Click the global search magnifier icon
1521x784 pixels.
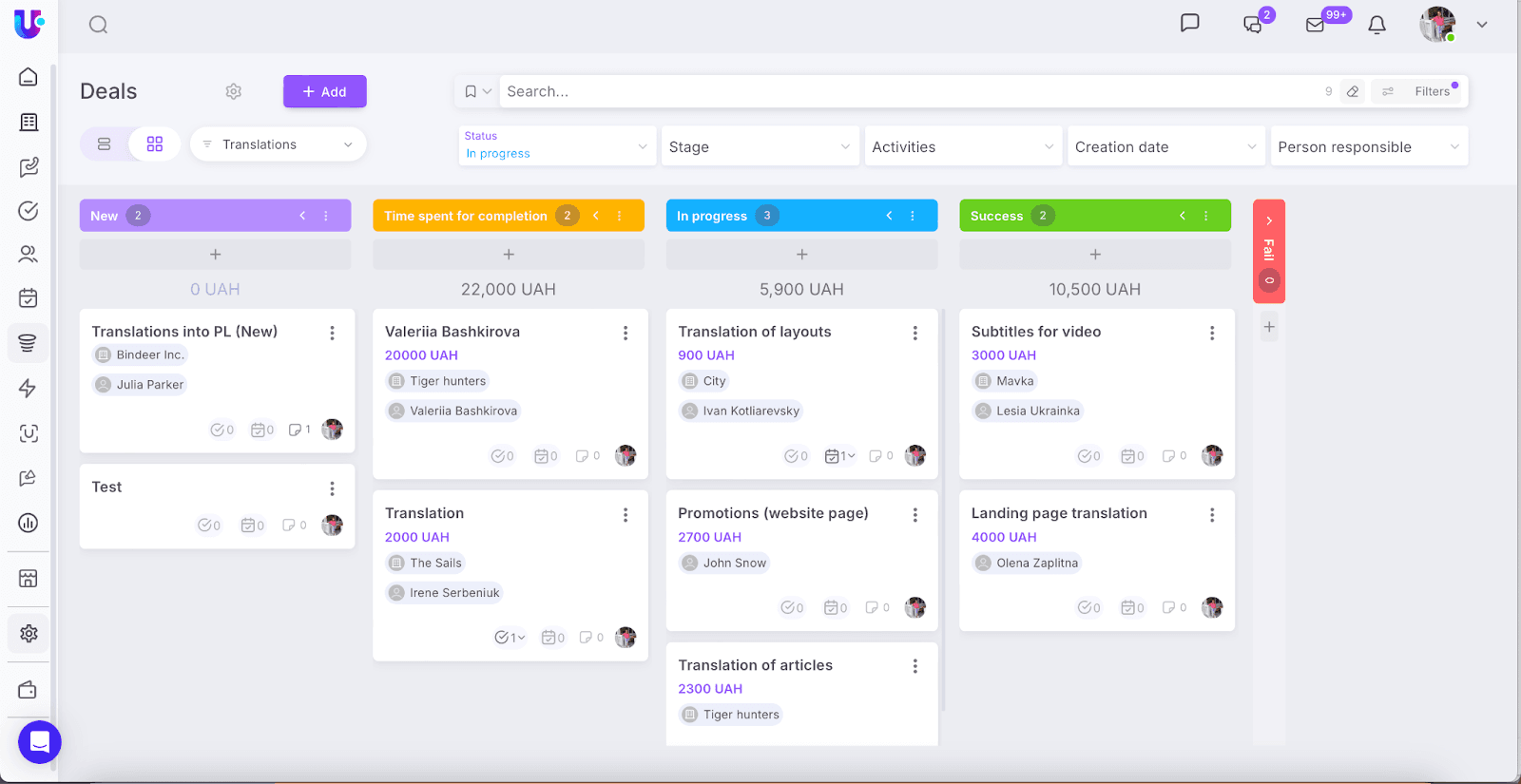point(98,25)
